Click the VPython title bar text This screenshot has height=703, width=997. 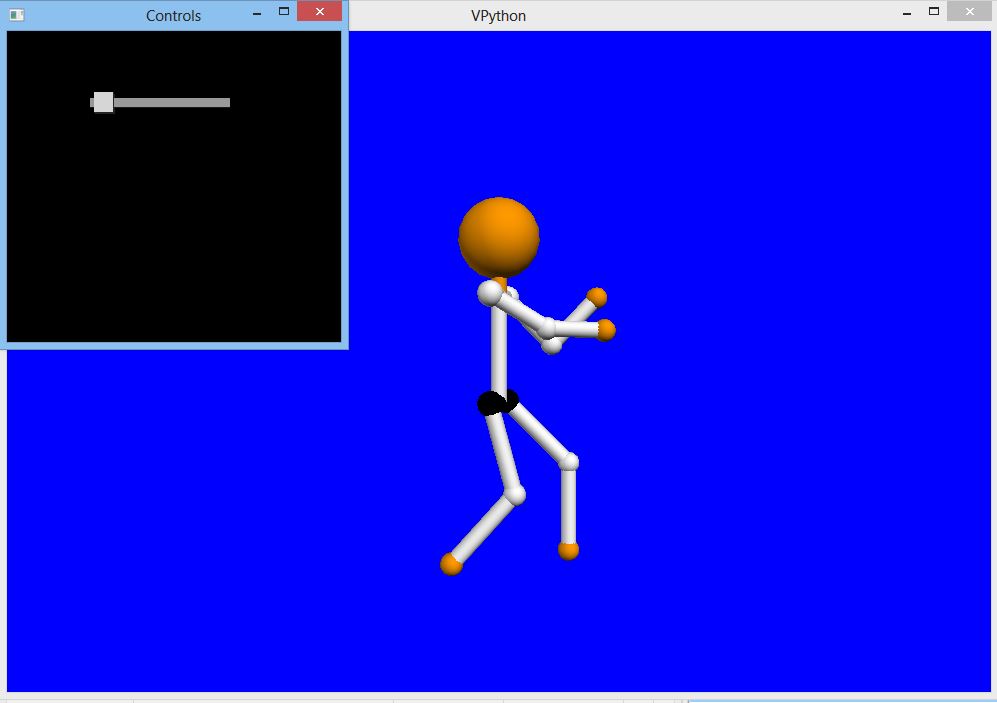pos(498,16)
